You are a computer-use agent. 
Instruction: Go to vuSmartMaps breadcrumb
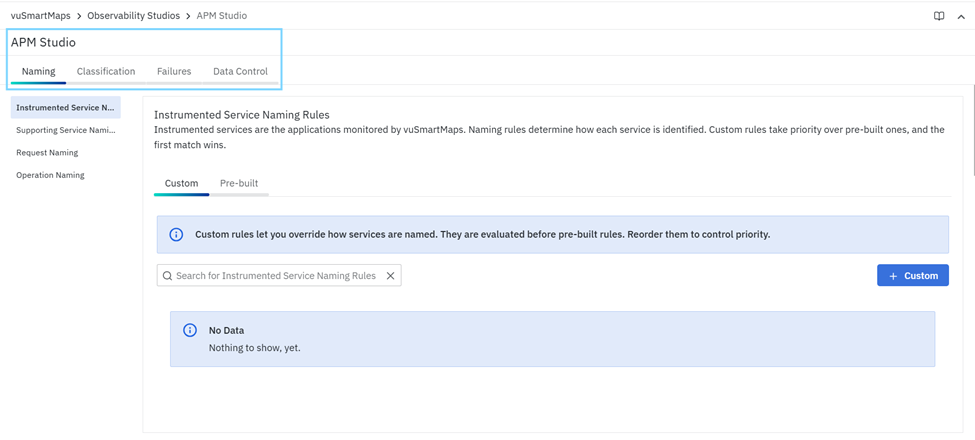pos(40,16)
